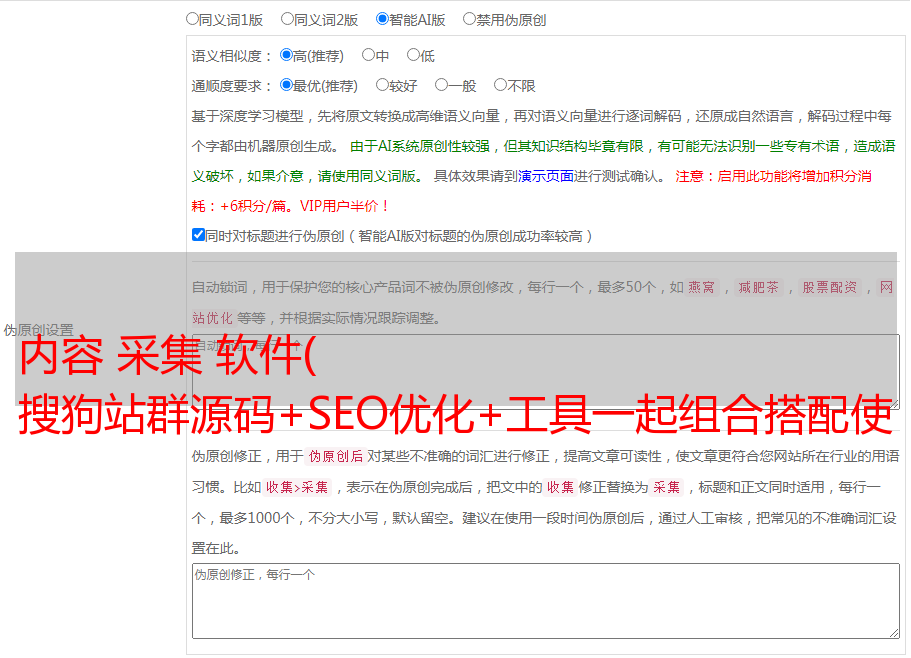Open the 演示页面 link
The image size is (911, 658).
[x=545, y=176]
